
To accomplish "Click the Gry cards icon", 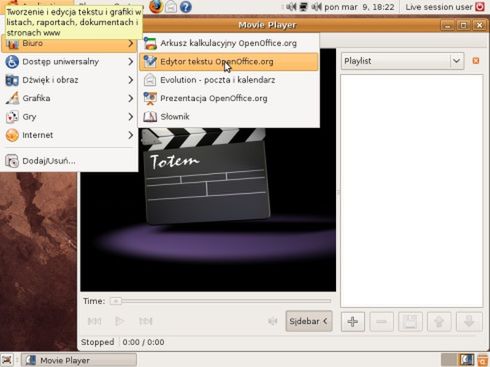I will (12, 117).
